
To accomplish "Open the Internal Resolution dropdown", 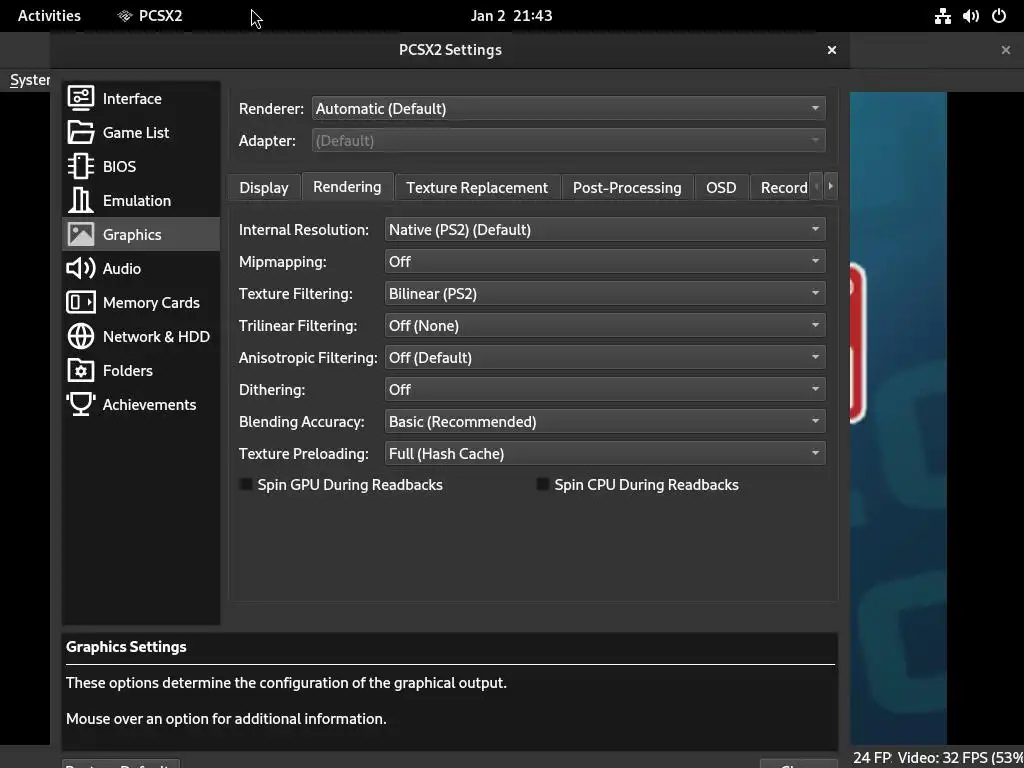I will 605,229.
